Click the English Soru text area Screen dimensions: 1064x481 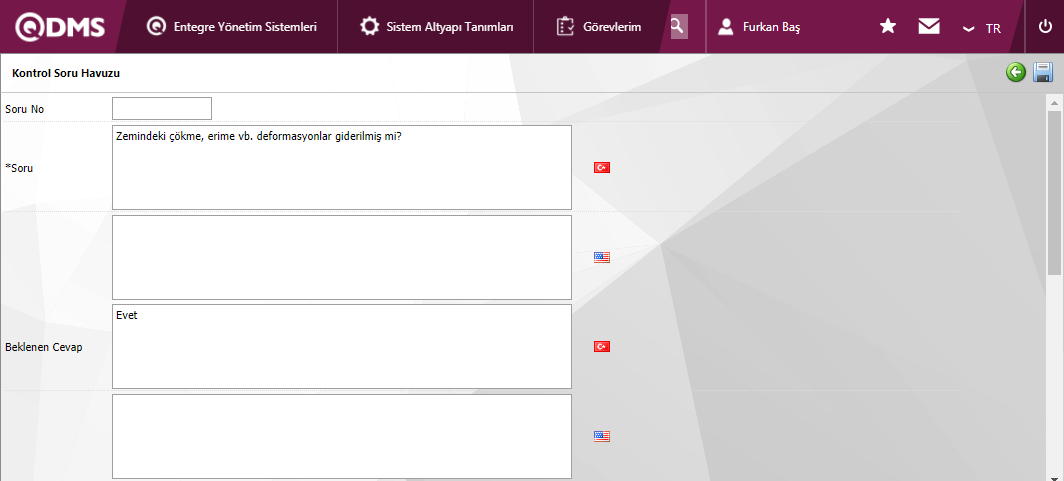[342, 257]
